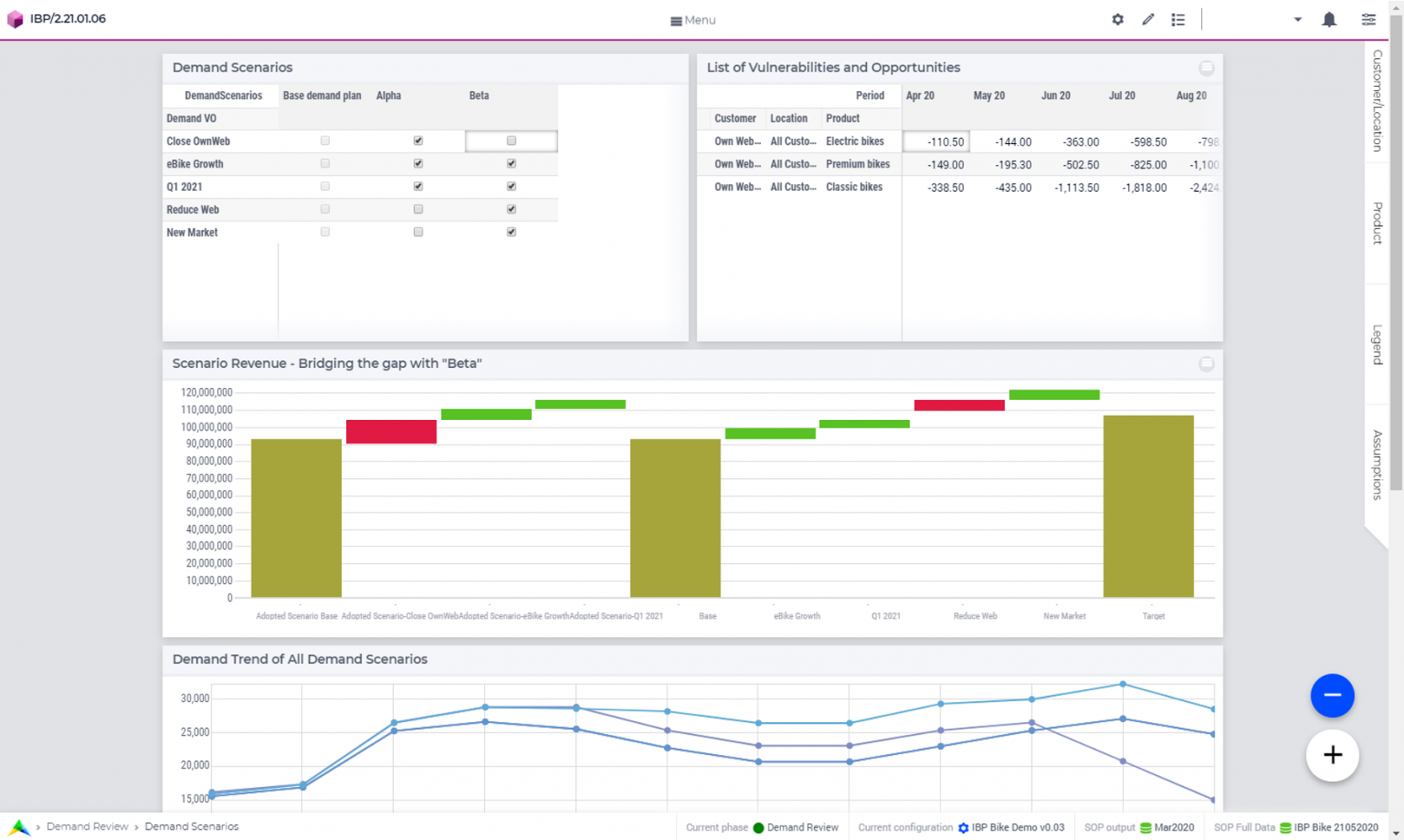Select the pencil edit icon
The height and width of the screenshot is (840, 1404).
coord(1147,19)
